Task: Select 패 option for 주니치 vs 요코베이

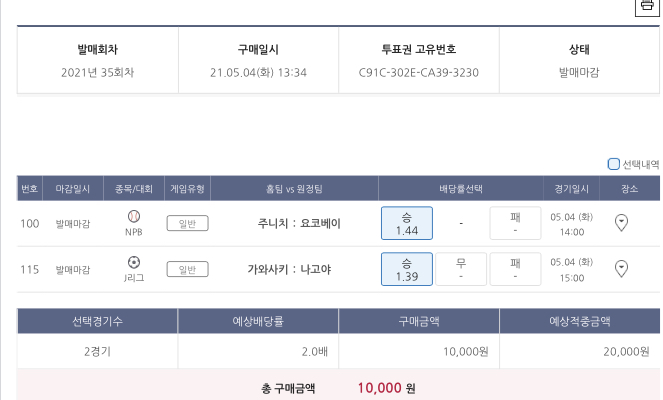Action: [514, 223]
